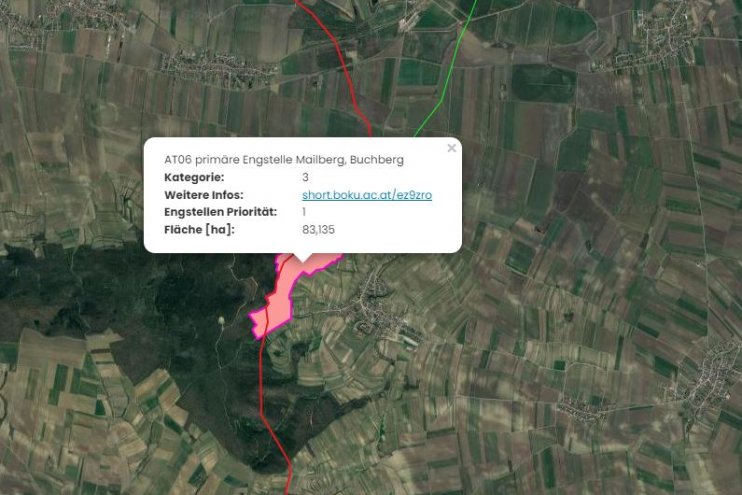
Task: Click the Engstellen Priorität value 1
Action: coord(304,212)
